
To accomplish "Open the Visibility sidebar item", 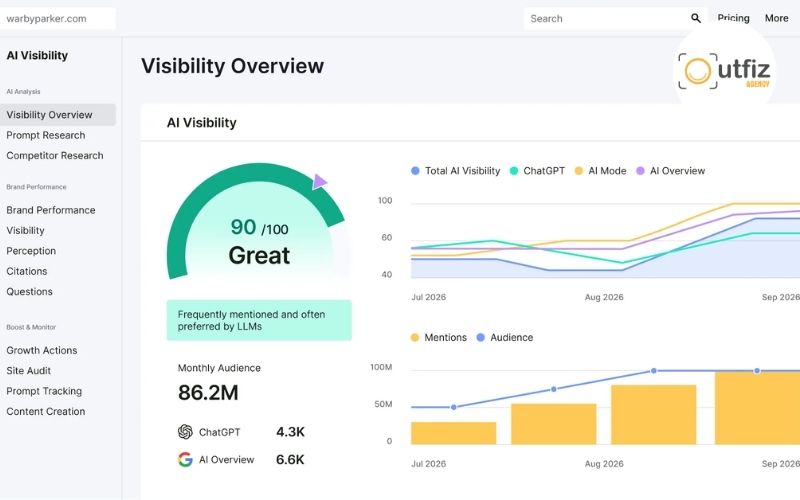I will [26, 231].
